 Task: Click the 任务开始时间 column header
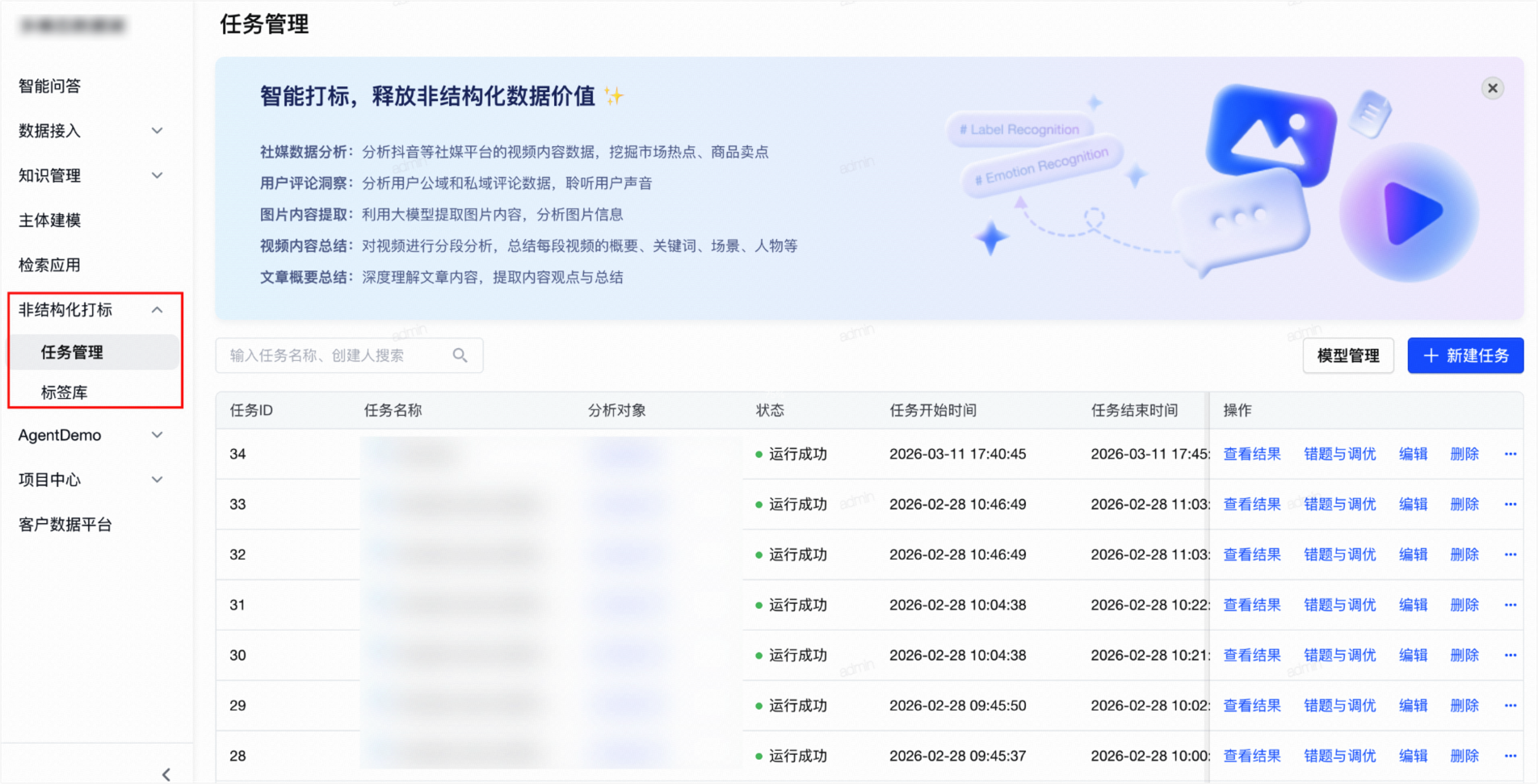[933, 410]
